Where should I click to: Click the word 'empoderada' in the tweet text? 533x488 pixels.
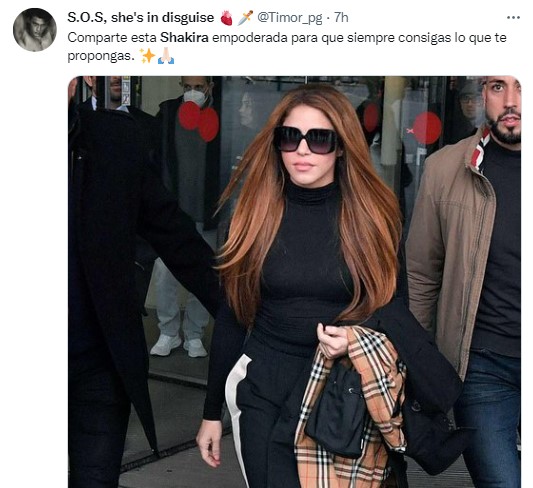(x=250, y=38)
